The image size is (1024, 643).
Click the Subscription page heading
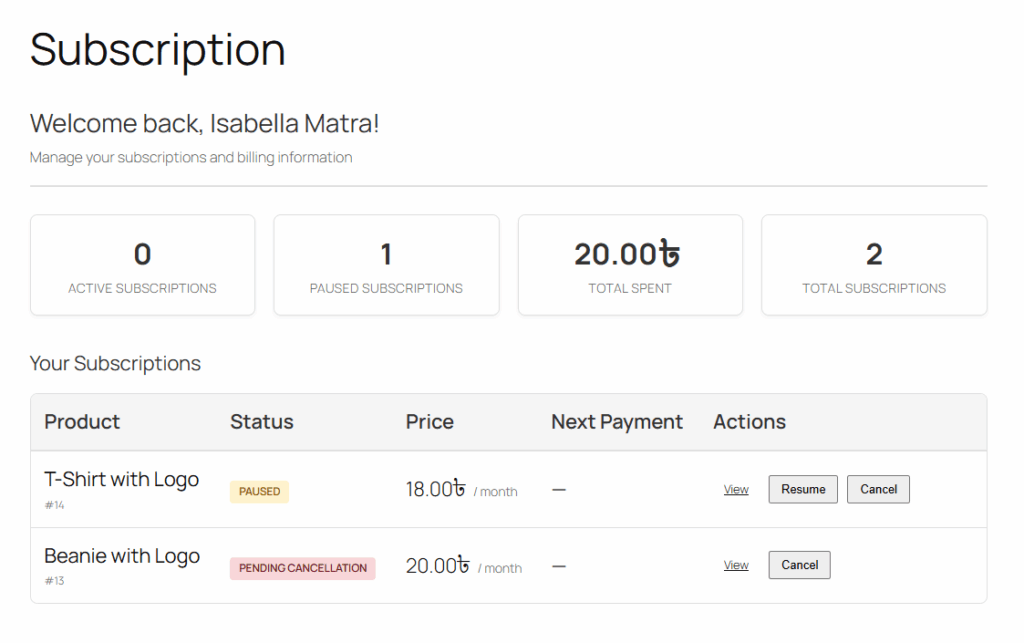click(157, 49)
